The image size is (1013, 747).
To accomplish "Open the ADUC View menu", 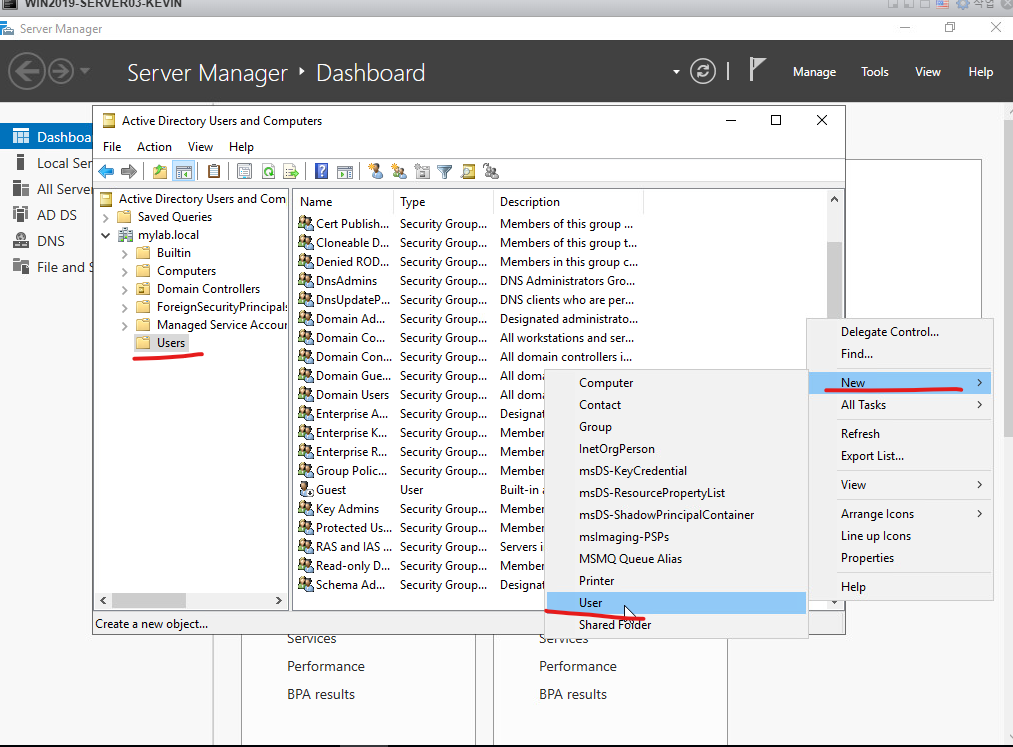I will pos(200,147).
